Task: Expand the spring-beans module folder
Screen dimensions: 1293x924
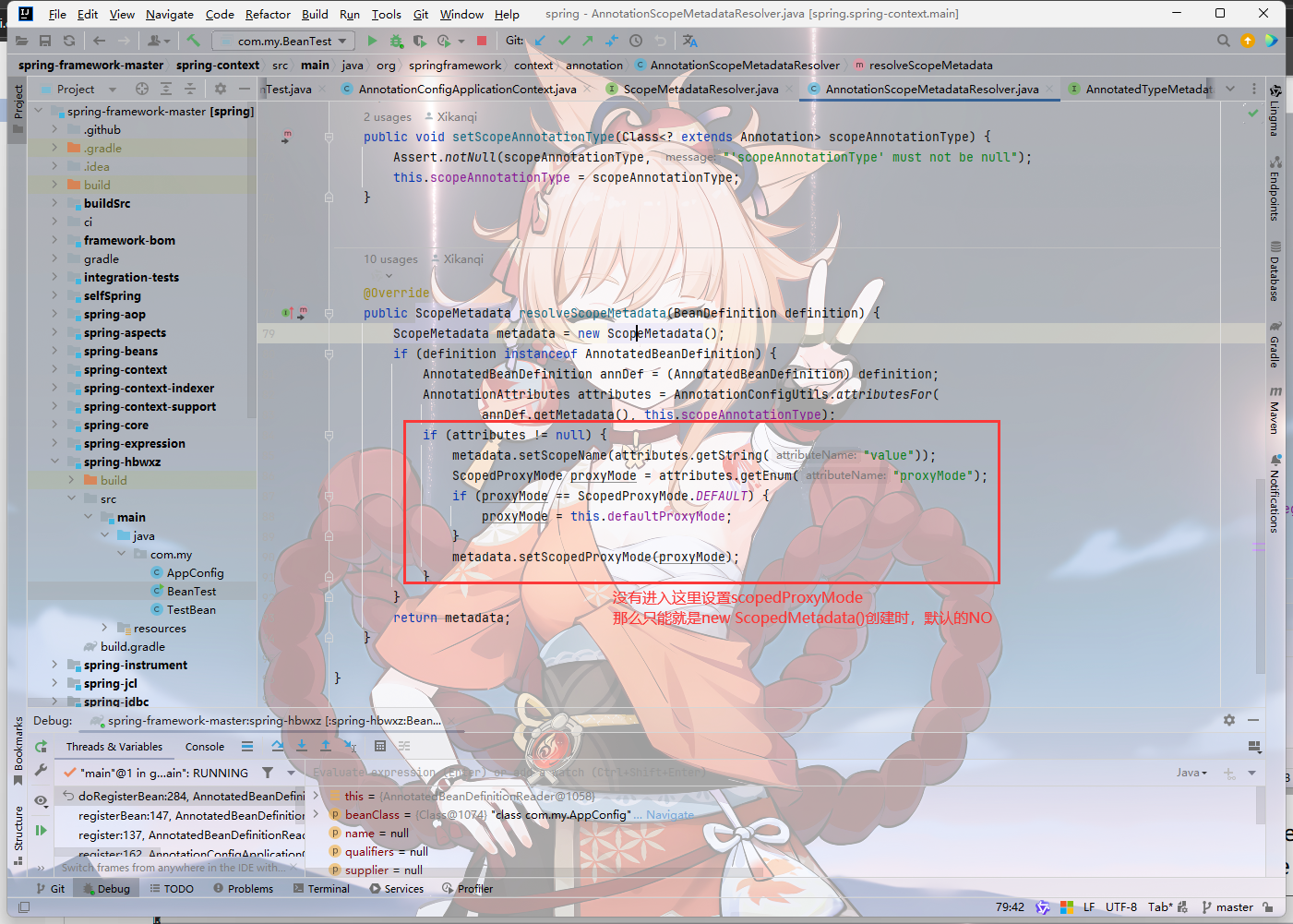Action: [54, 351]
